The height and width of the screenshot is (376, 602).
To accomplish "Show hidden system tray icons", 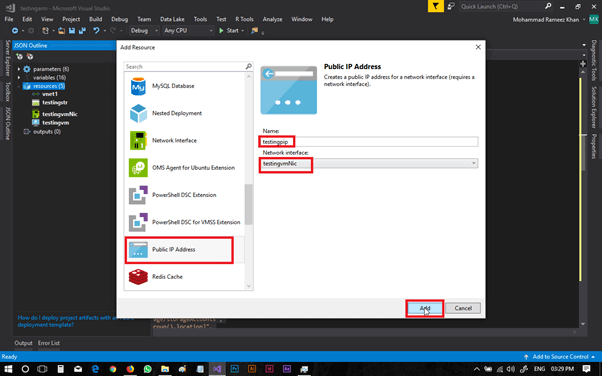I will tap(476, 369).
